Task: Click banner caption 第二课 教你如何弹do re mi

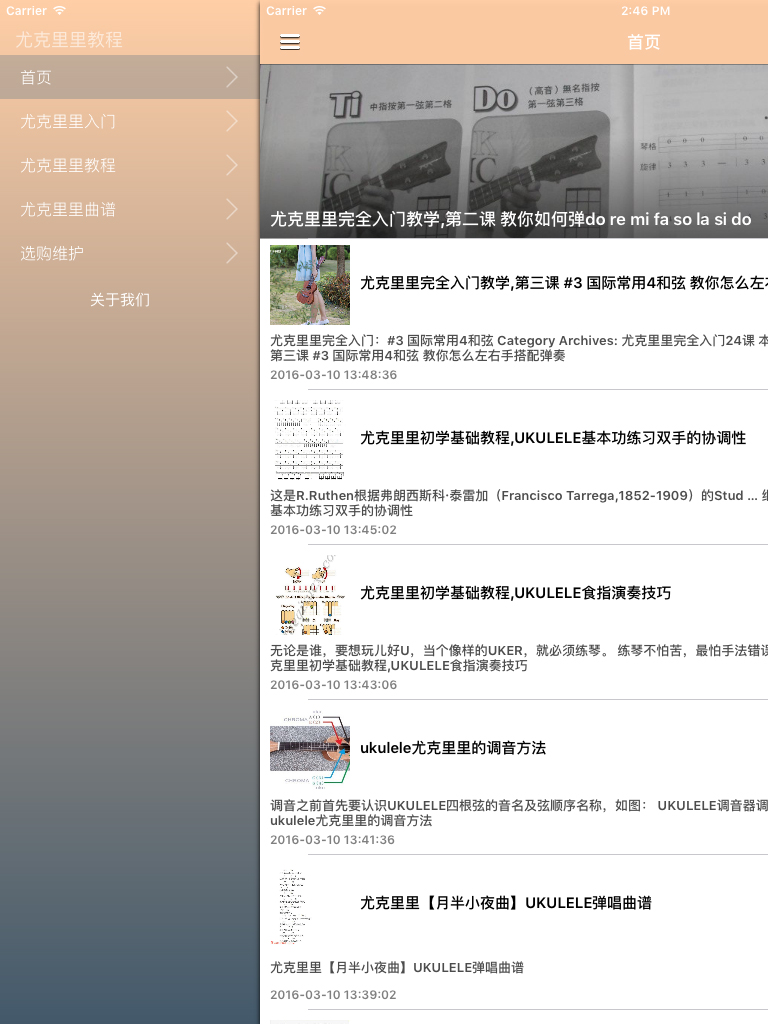Action: click(511, 219)
